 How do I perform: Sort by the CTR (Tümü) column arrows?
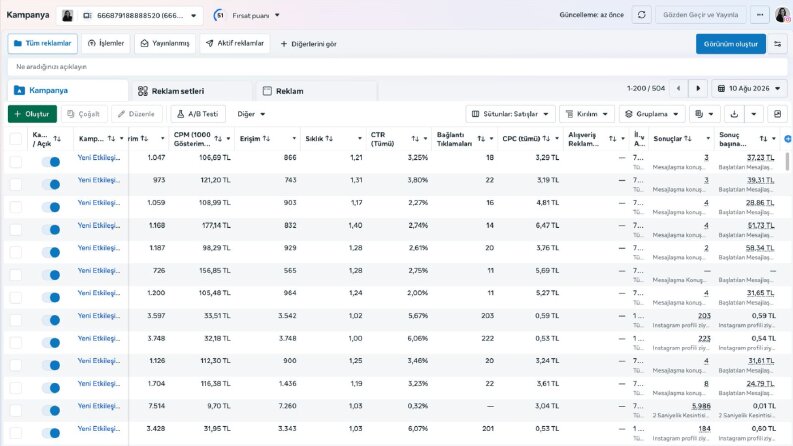[x=415, y=139]
